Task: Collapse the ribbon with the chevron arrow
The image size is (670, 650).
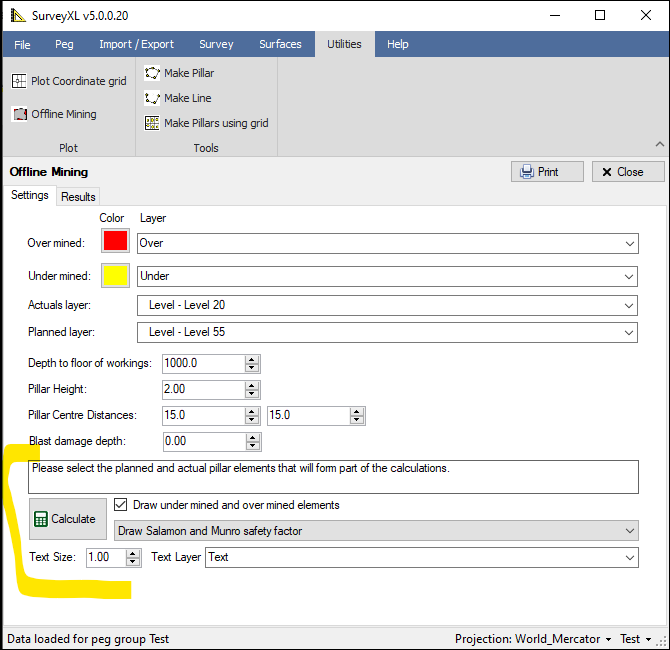Action: point(659,145)
